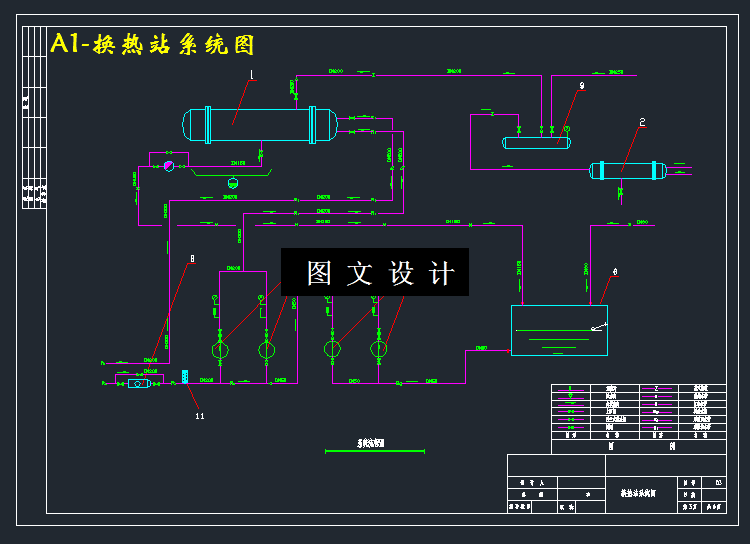Screen dimensions: 750x544
Task: Select the third green pump from left
Action: [x=332, y=348]
